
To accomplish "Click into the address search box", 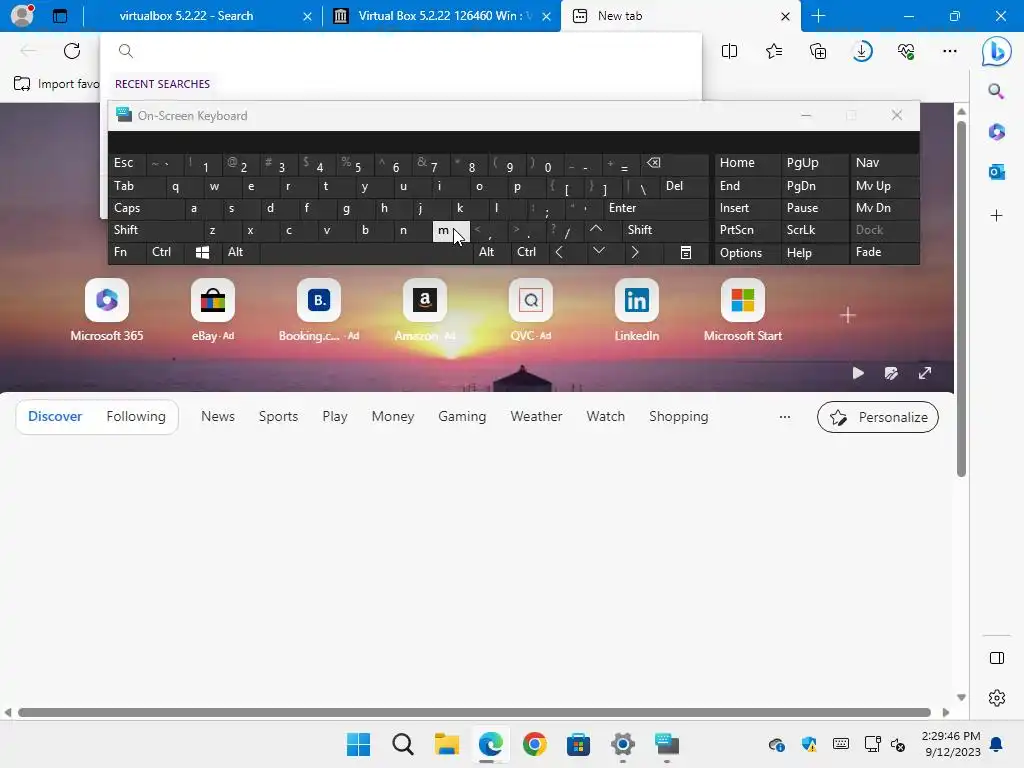I will coord(401,51).
